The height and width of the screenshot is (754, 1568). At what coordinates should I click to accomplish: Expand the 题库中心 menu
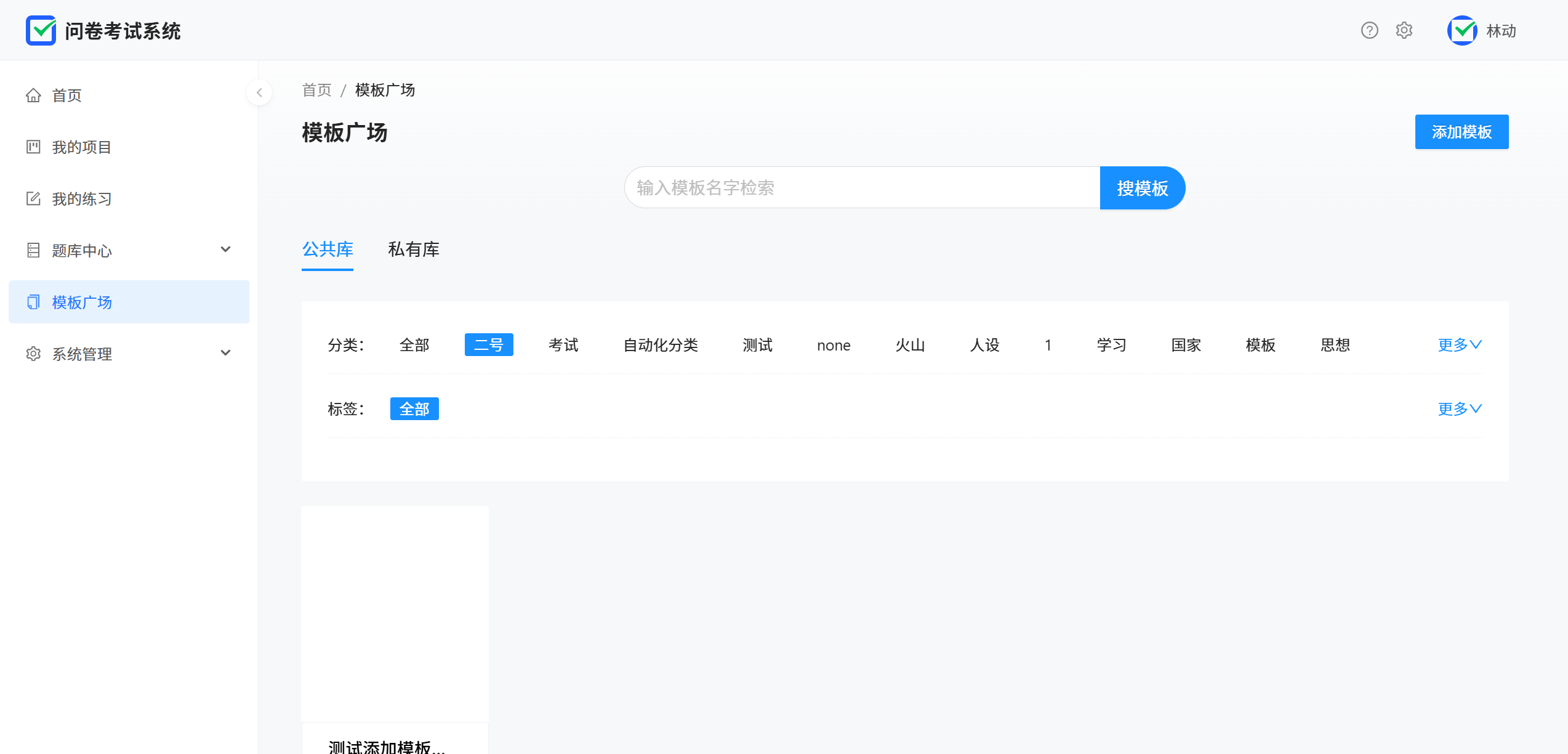pos(225,250)
